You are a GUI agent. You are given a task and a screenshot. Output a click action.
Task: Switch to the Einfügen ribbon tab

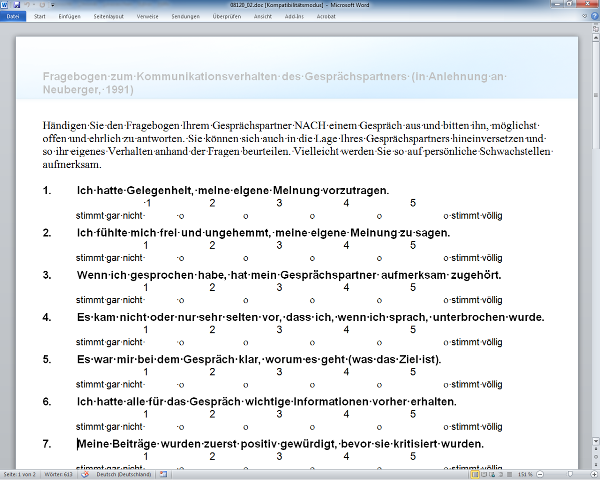pos(70,17)
